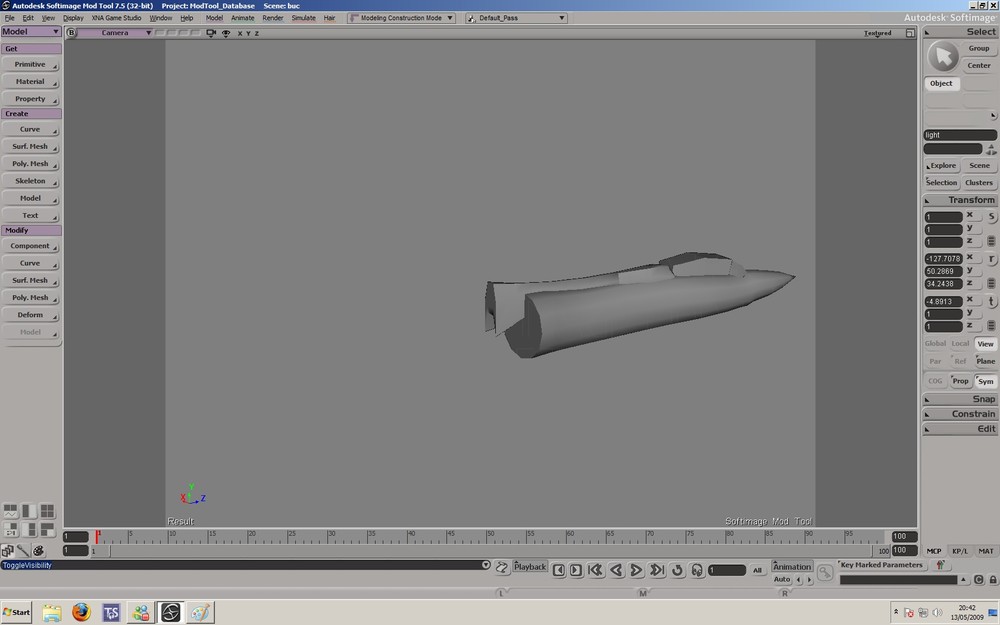Open the Textured display mode menu
1000x625 pixels.
878,33
